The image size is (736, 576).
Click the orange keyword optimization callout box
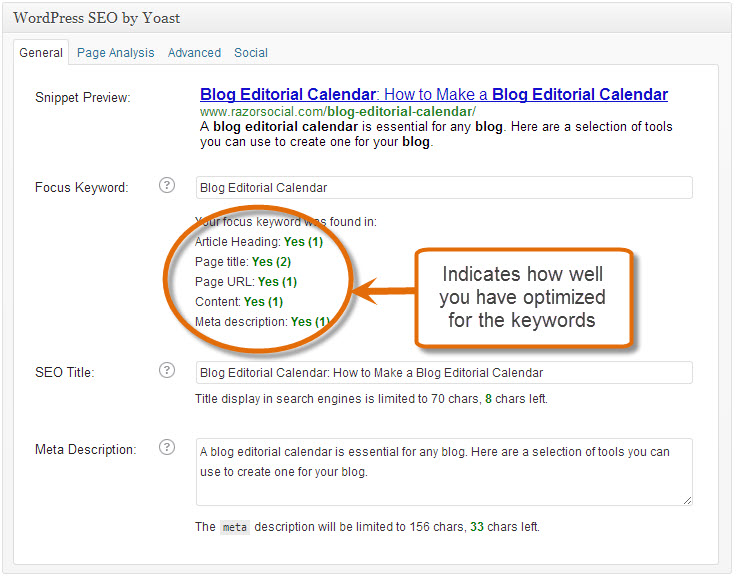pyautogui.click(x=523, y=296)
